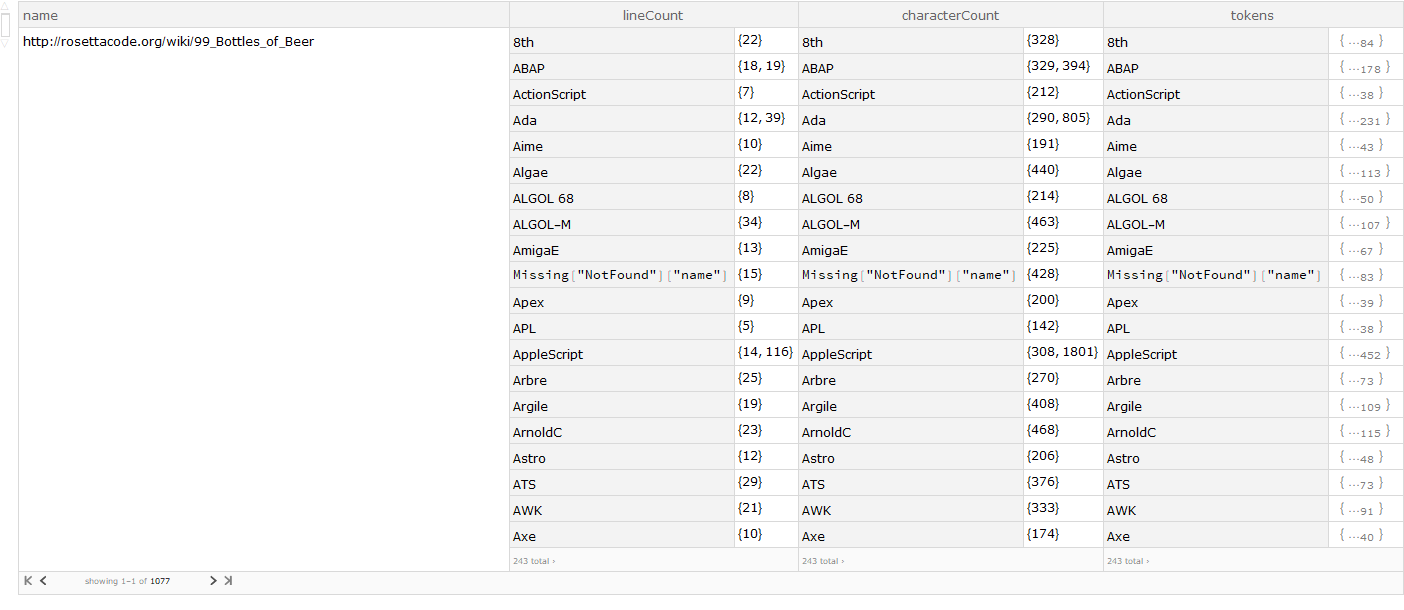Show all 243 items under tokens
1404x610 pixels.
tap(1127, 561)
